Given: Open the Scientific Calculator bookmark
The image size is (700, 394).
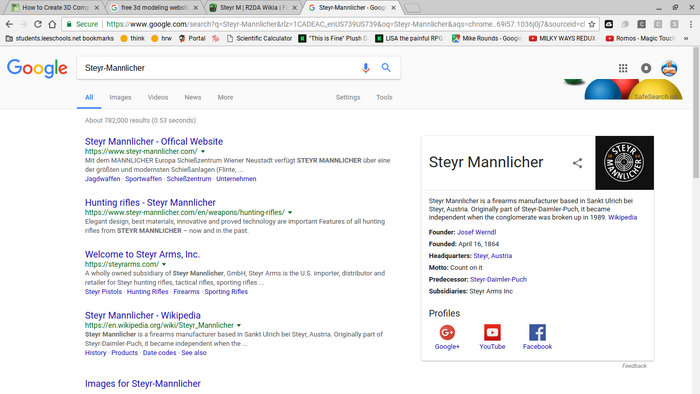Looking at the screenshot, I should pyautogui.click(x=259, y=38).
